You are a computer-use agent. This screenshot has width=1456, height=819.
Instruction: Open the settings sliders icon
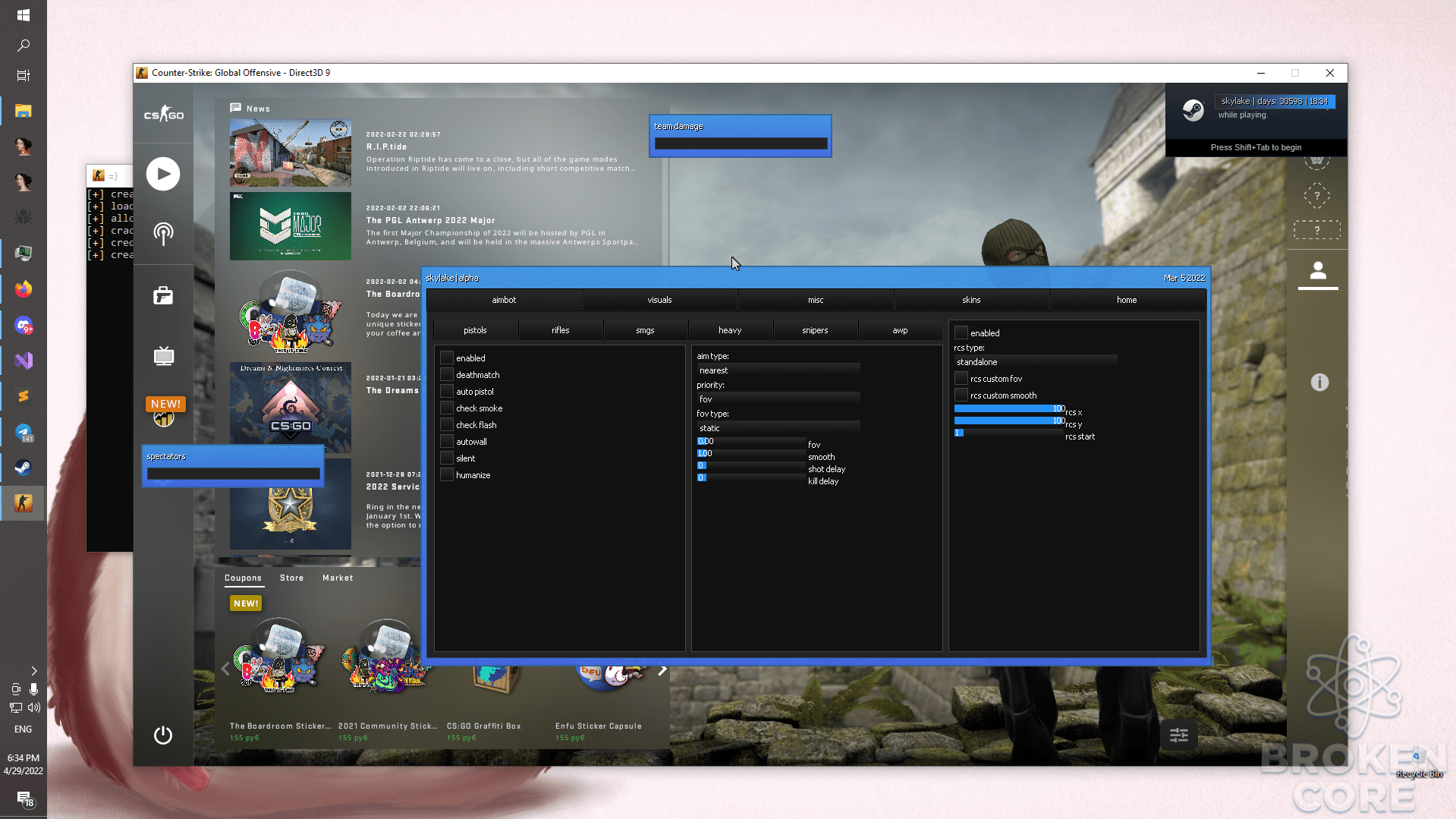click(1179, 735)
